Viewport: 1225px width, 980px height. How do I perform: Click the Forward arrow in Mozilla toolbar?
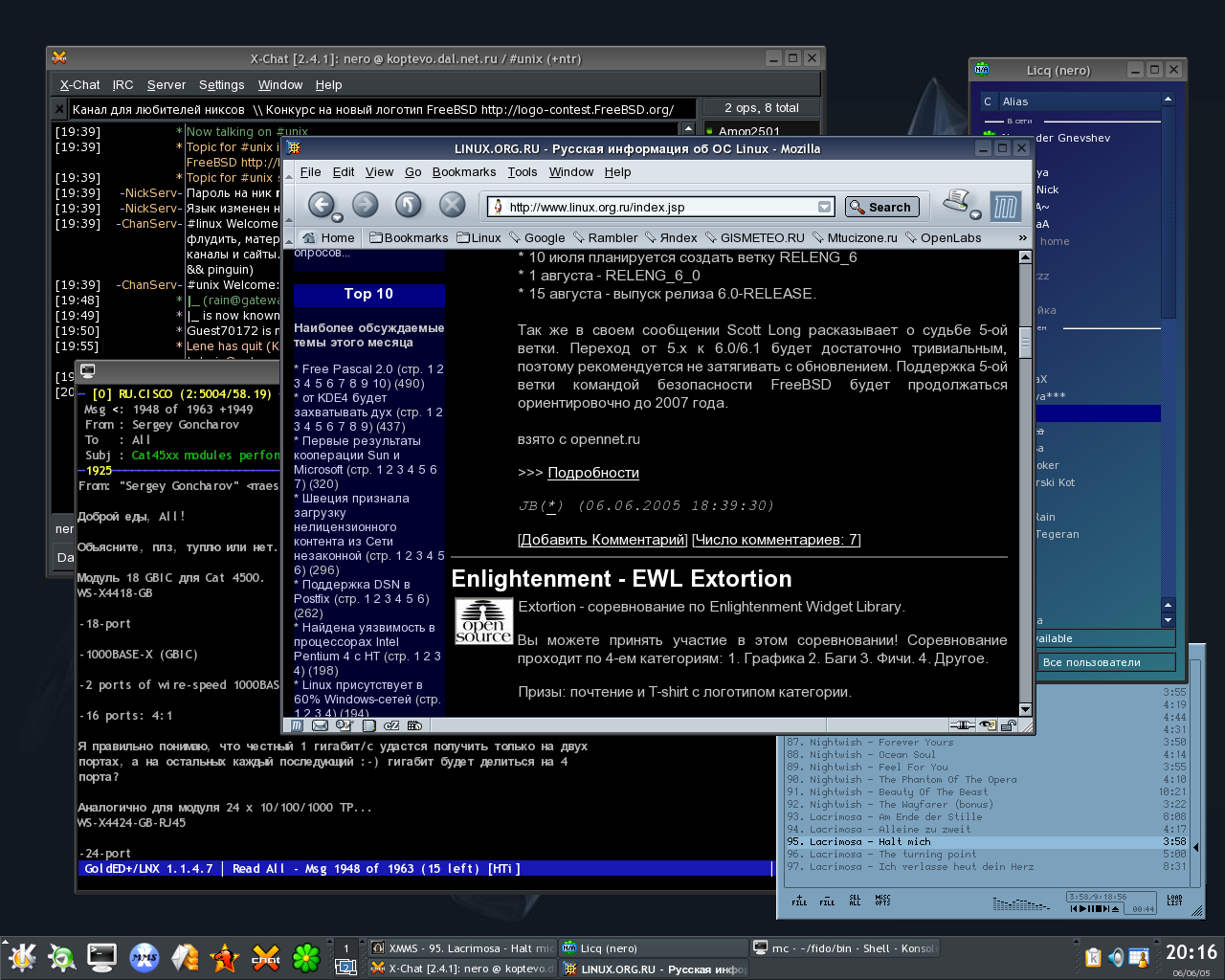[x=365, y=205]
